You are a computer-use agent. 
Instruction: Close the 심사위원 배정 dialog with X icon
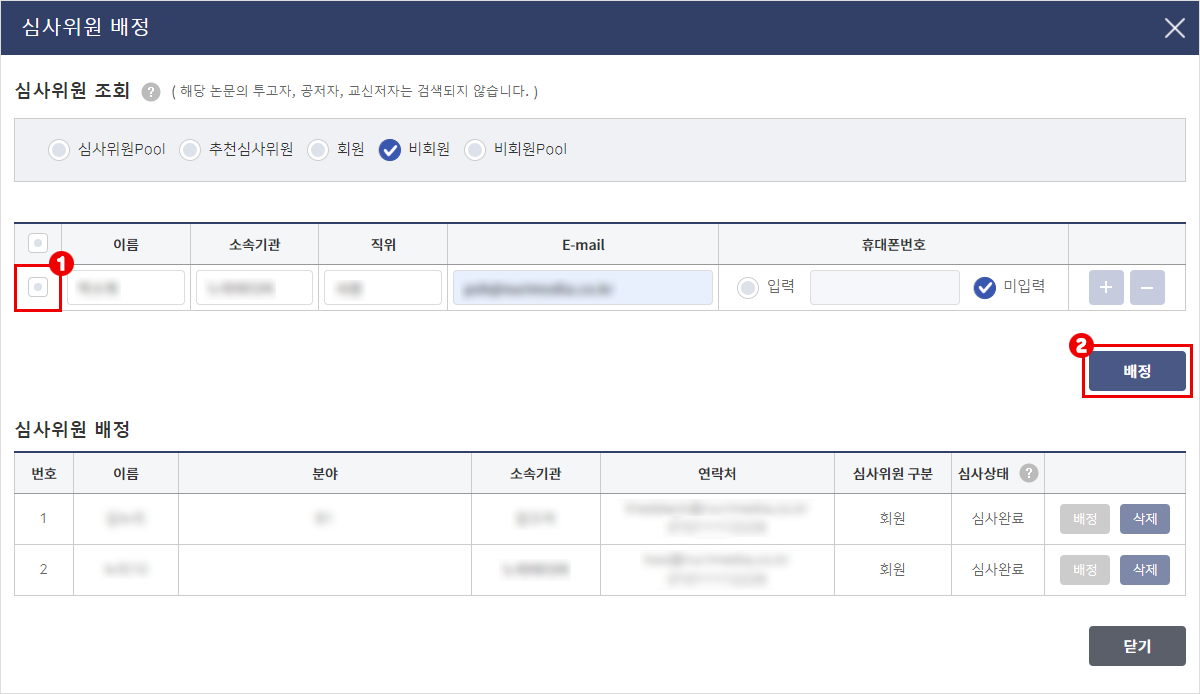1175,28
